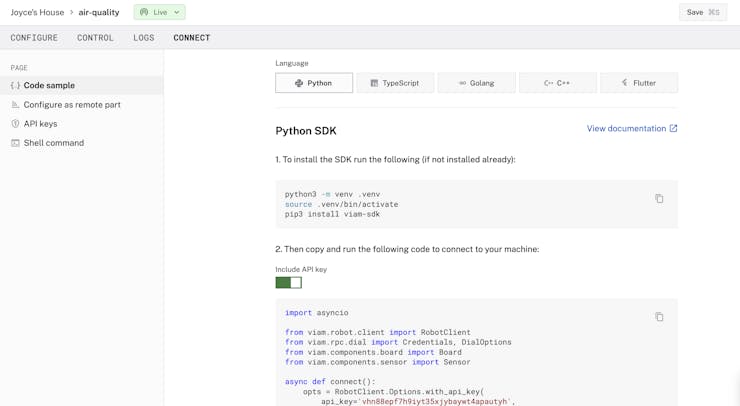Expand the Live dropdown chevron arrow
740x406 pixels.
(177, 13)
